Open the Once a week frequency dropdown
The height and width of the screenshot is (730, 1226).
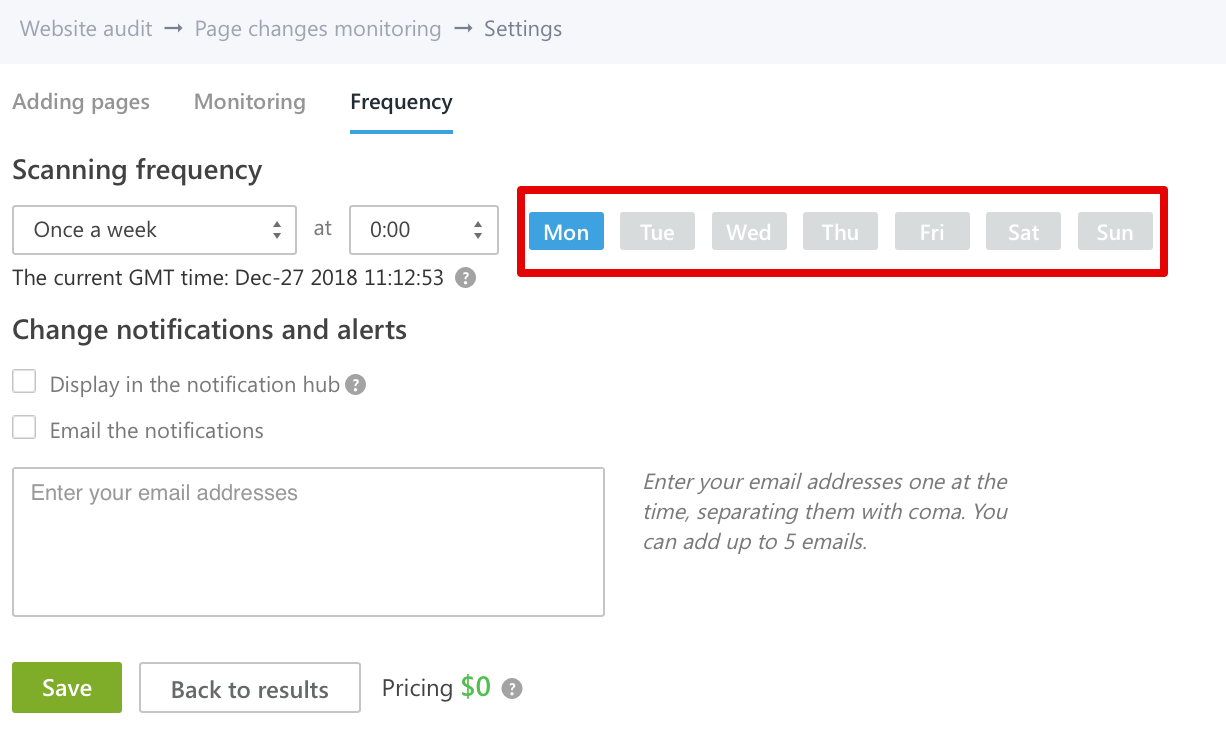point(154,230)
